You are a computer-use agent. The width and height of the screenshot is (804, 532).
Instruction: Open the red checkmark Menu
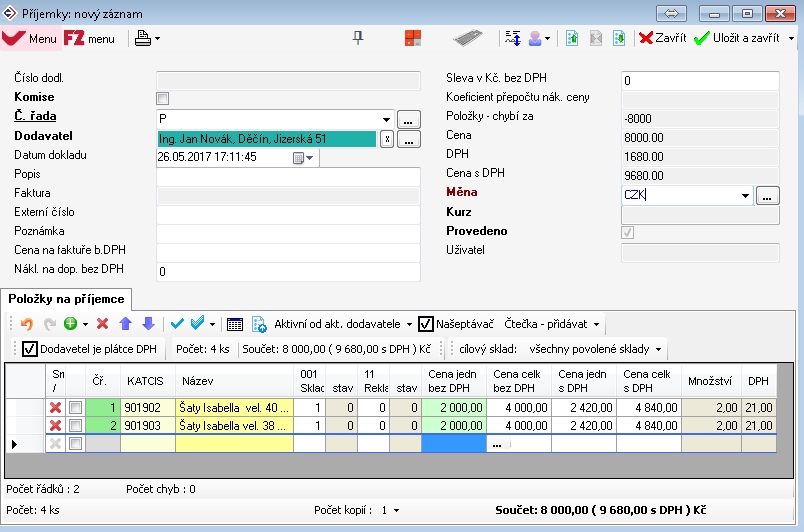click(x=30, y=38)
